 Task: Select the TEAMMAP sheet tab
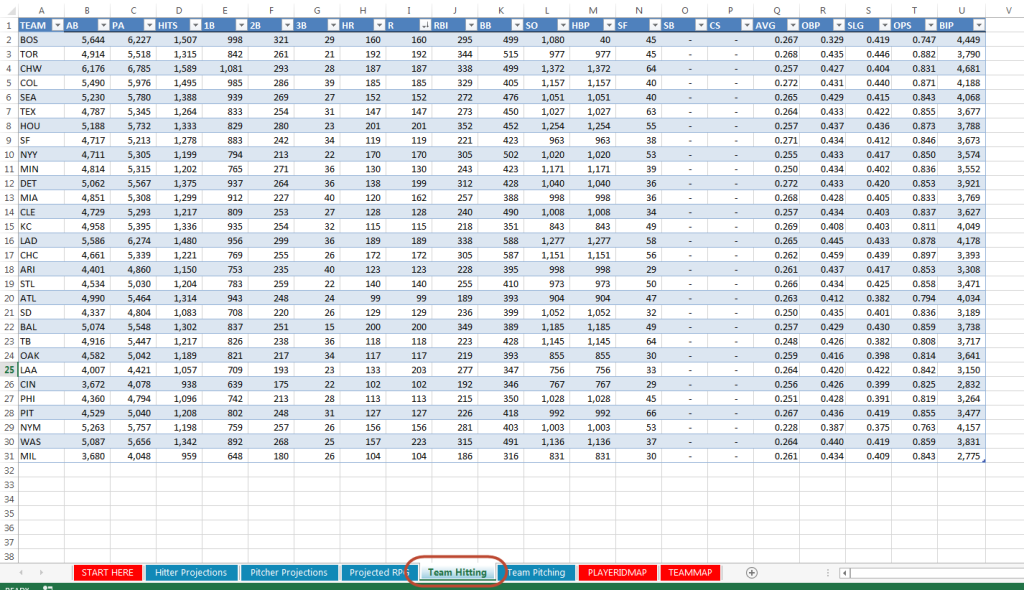[x=692, y=573]
